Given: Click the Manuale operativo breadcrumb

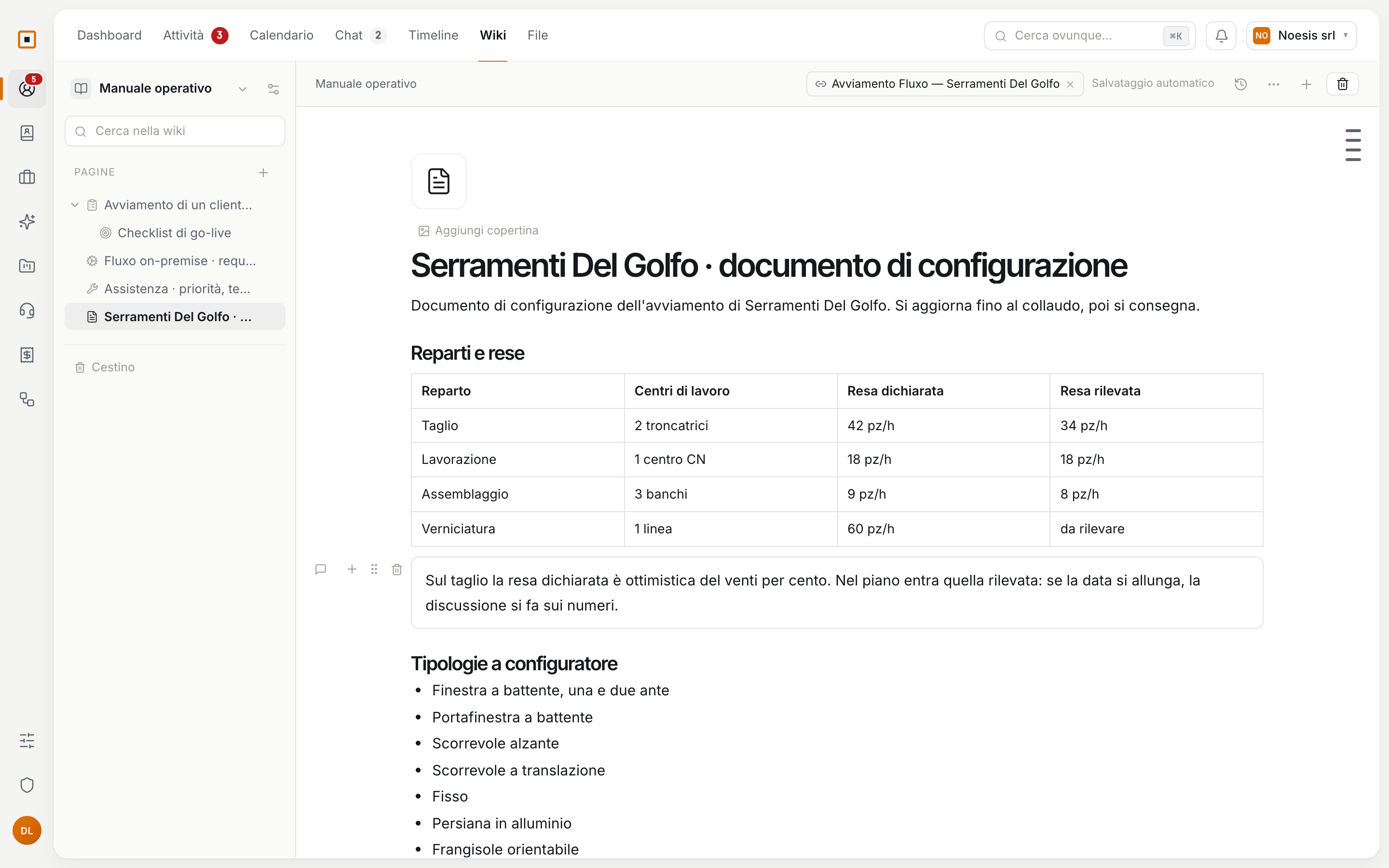Looking at the screenshot, I should pyautogui.click(x=366, y=84).
